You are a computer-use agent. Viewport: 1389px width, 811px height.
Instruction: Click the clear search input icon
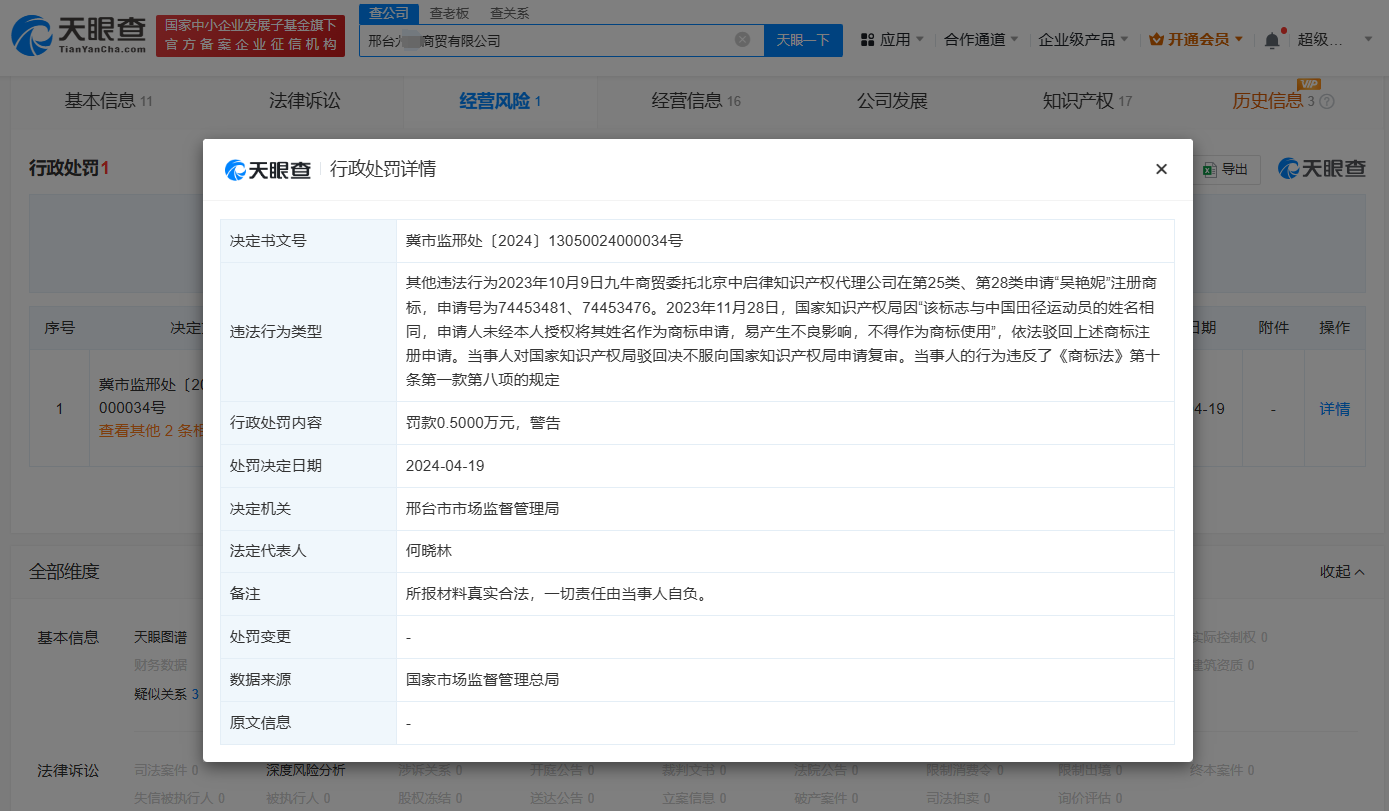click(x=741, y=39)
